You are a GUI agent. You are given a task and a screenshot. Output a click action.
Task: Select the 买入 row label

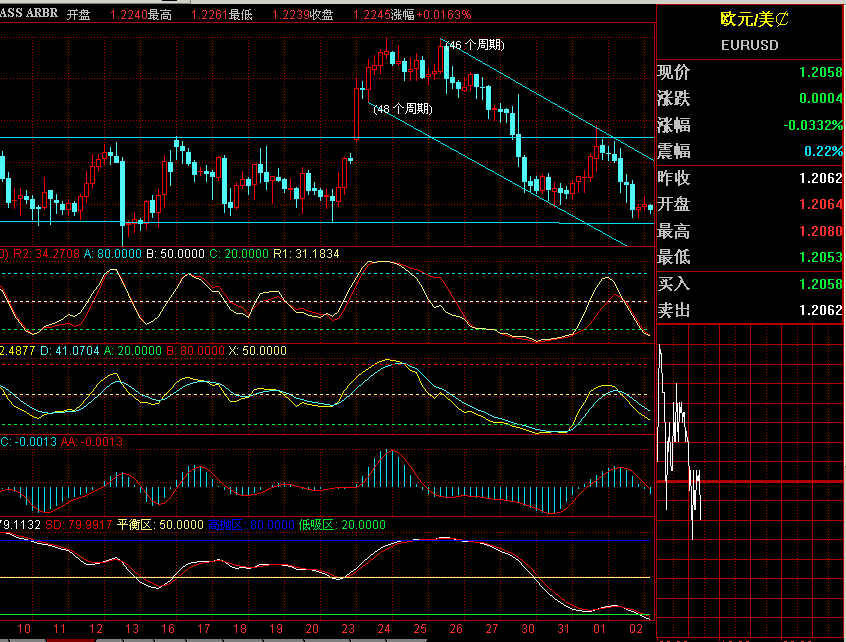[x=673, y=284]
